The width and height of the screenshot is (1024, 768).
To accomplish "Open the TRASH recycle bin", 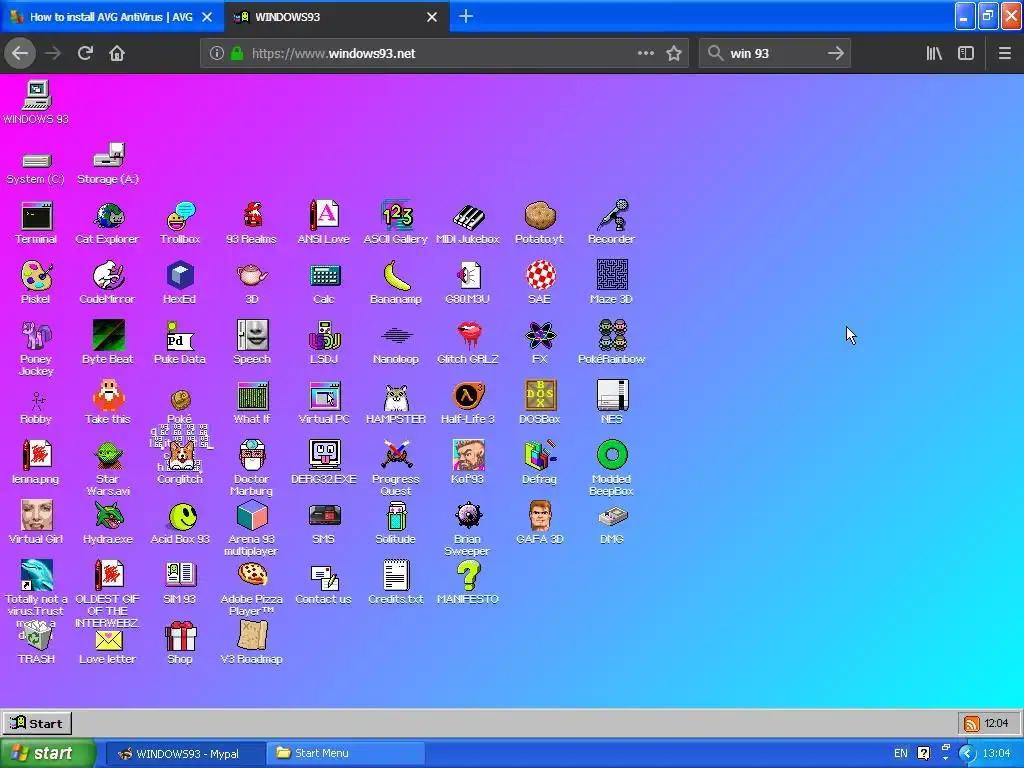I will pyautogui.click(x=37, y=643).
